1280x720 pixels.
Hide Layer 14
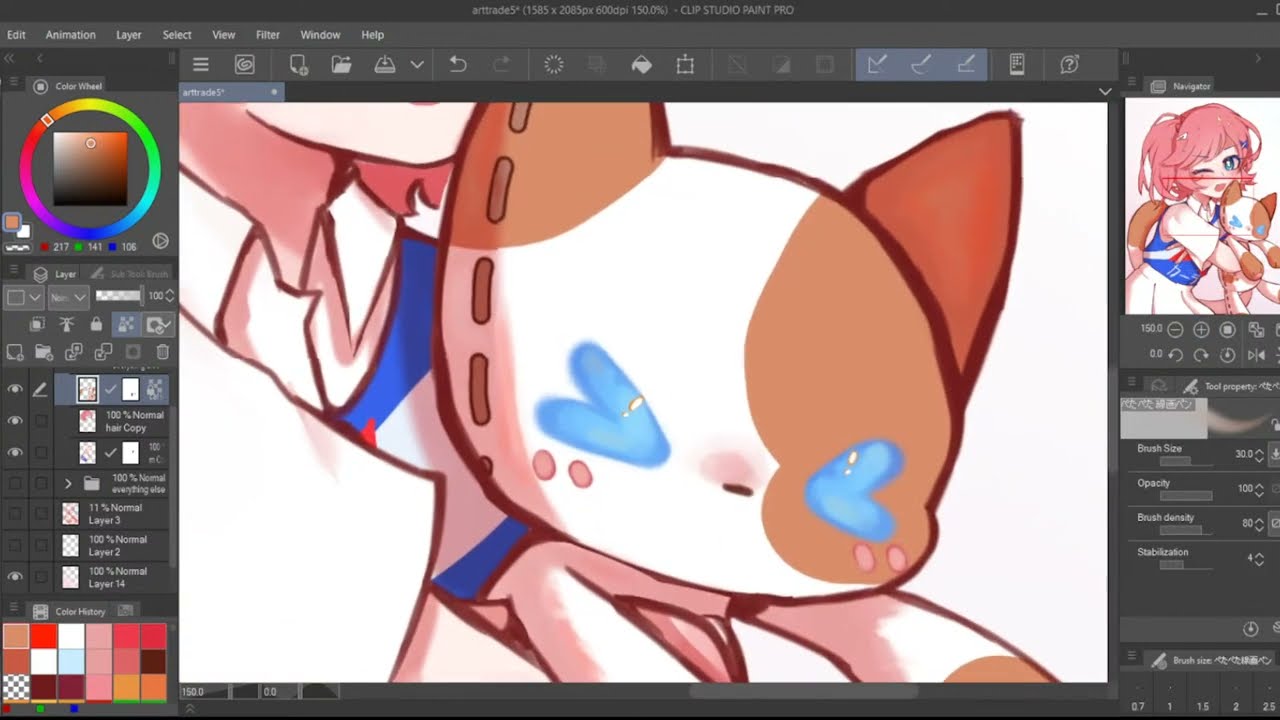point(15,577)
